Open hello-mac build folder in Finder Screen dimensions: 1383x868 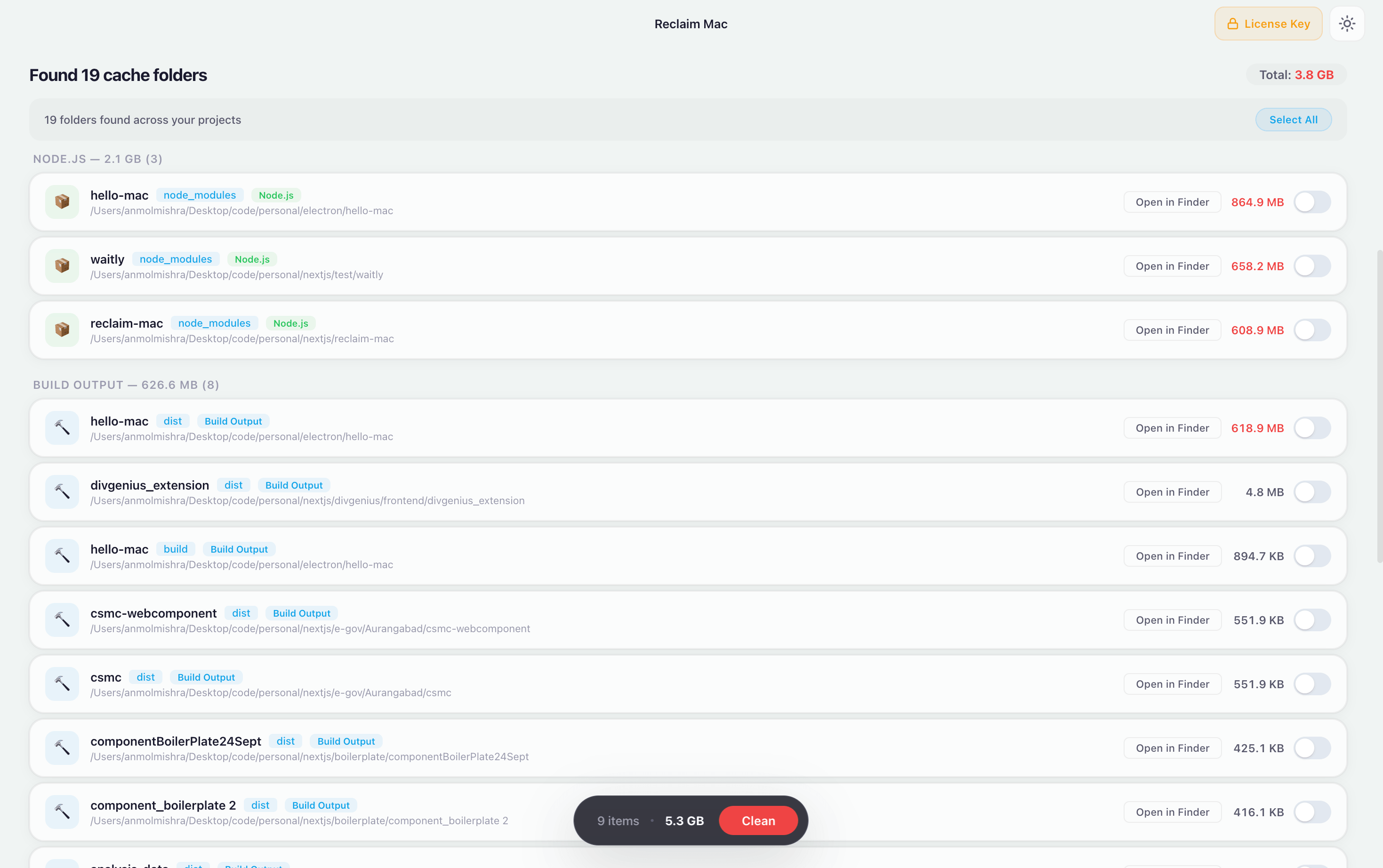[1172, 556]
